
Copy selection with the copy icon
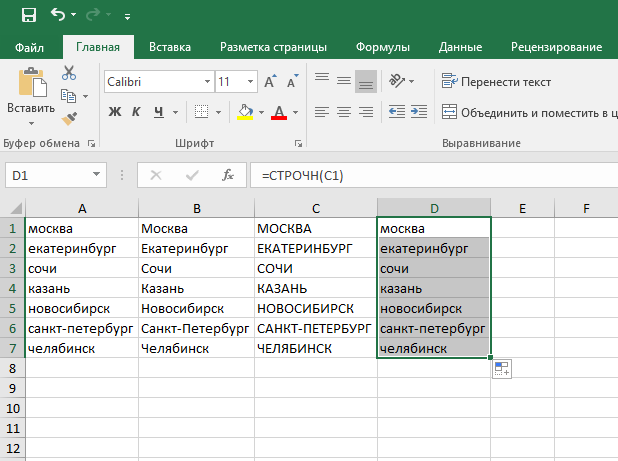pos(68,96)
